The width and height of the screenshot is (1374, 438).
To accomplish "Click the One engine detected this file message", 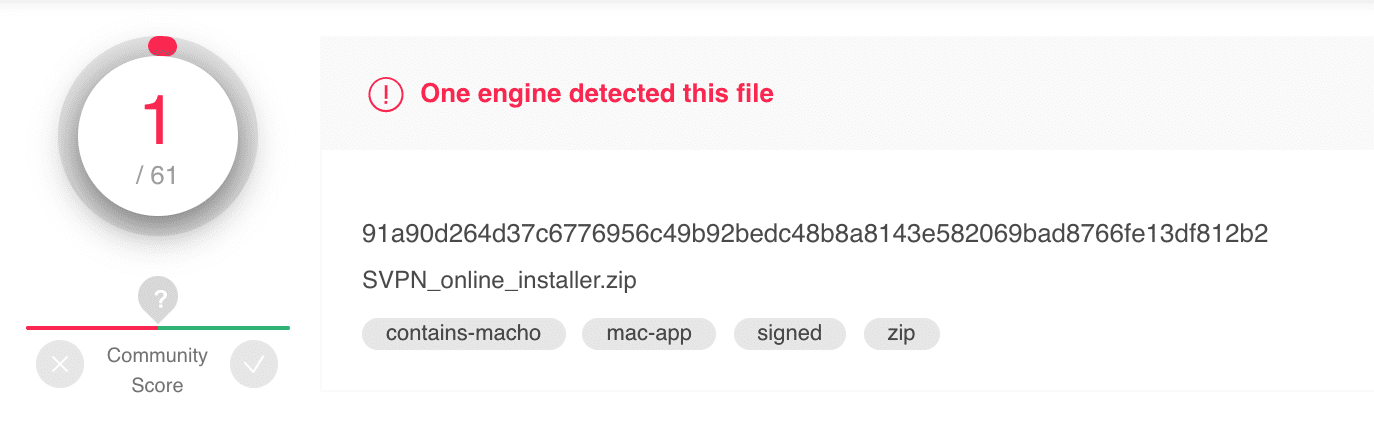I will point(597,94).
